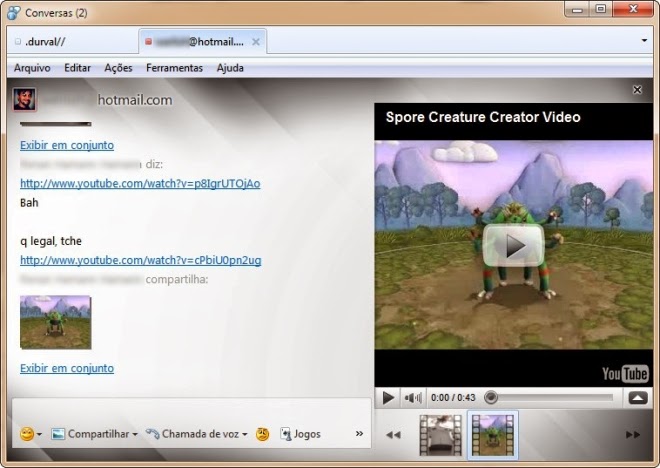Viewport: 660px width, 468px height.
Task: Open the Arquivo menu
Action: click(x=32, y=68)
